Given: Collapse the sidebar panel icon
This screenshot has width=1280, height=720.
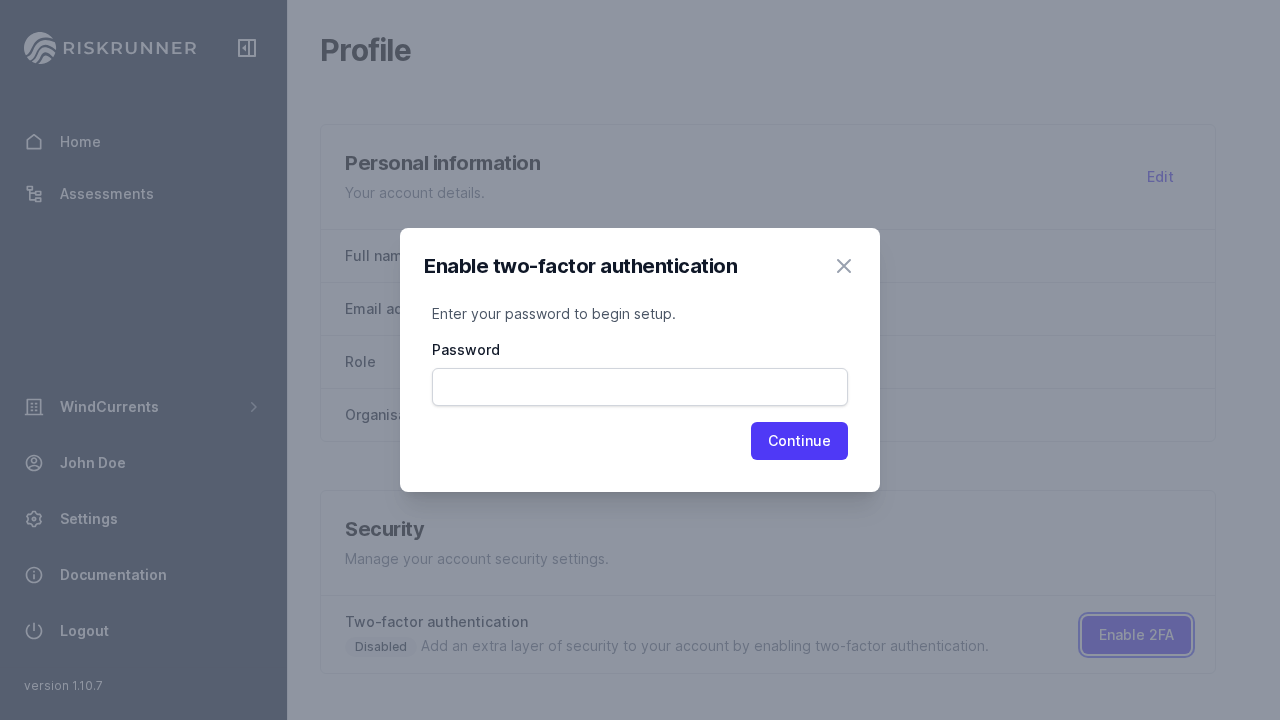Looking at the screenshot, I should (x=247, y=48).
